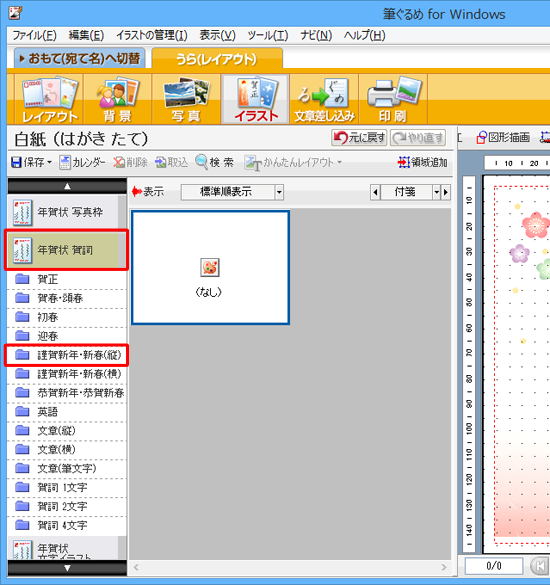Open the 賀春・頌春 folder

tap(66, 298)
